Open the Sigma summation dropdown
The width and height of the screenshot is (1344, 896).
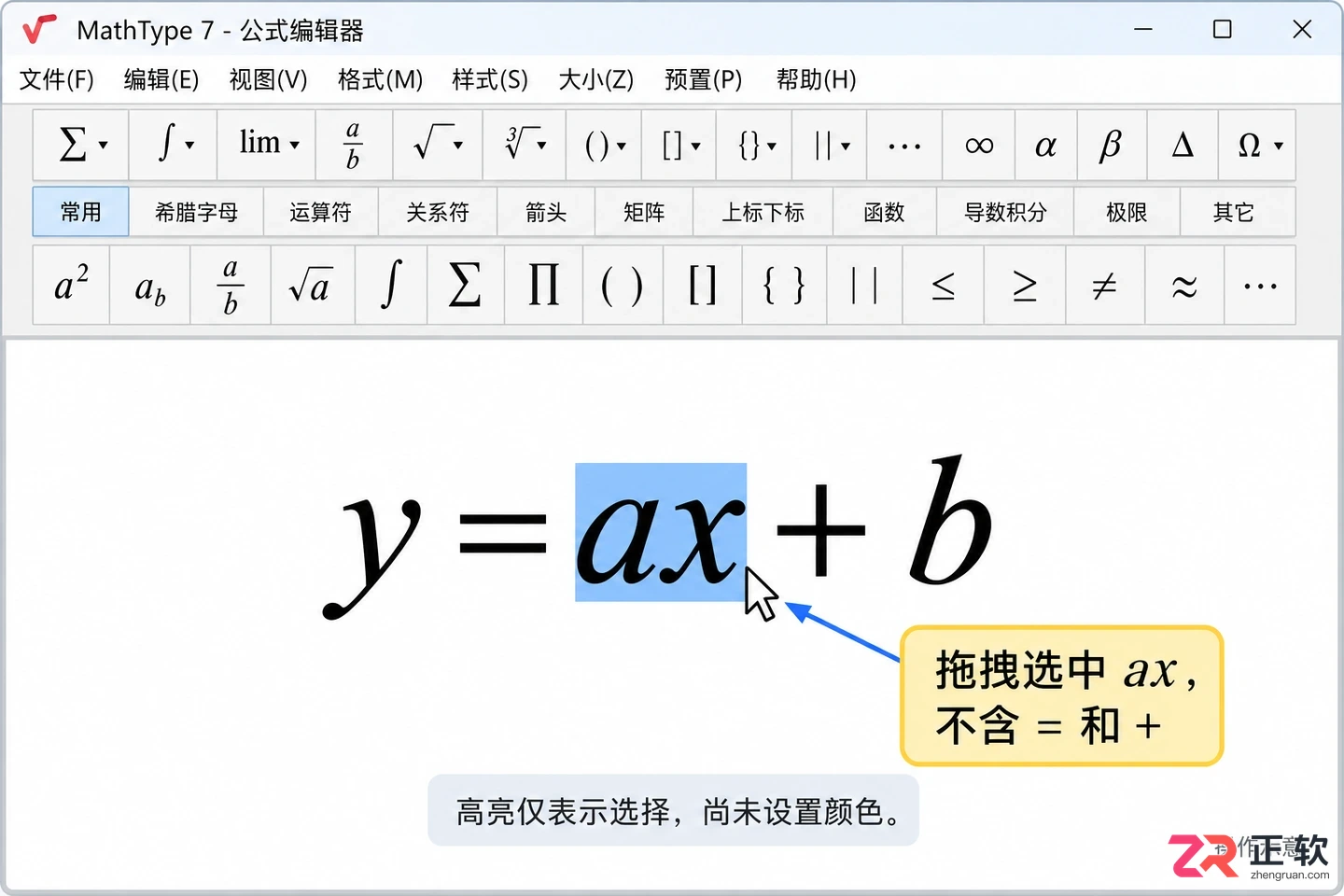(81, 145)
